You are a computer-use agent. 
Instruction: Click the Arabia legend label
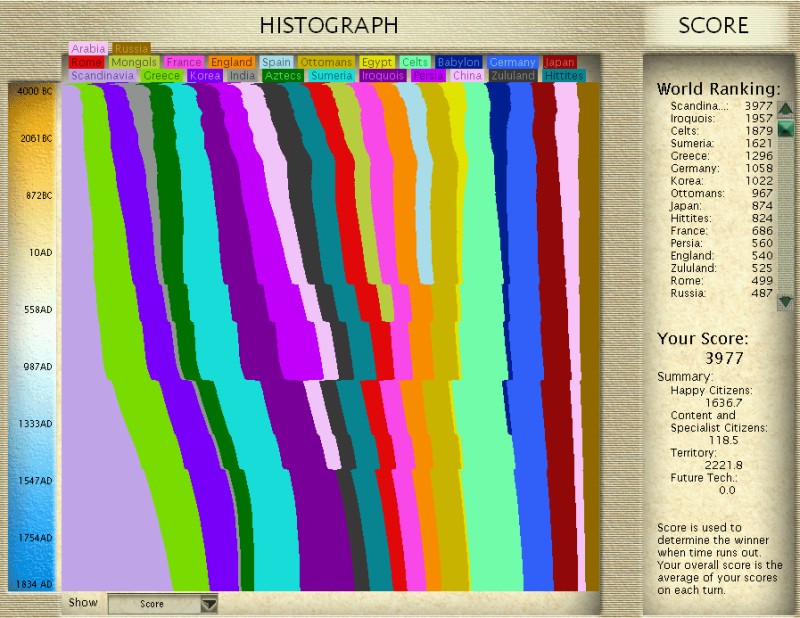pos(88,48)
